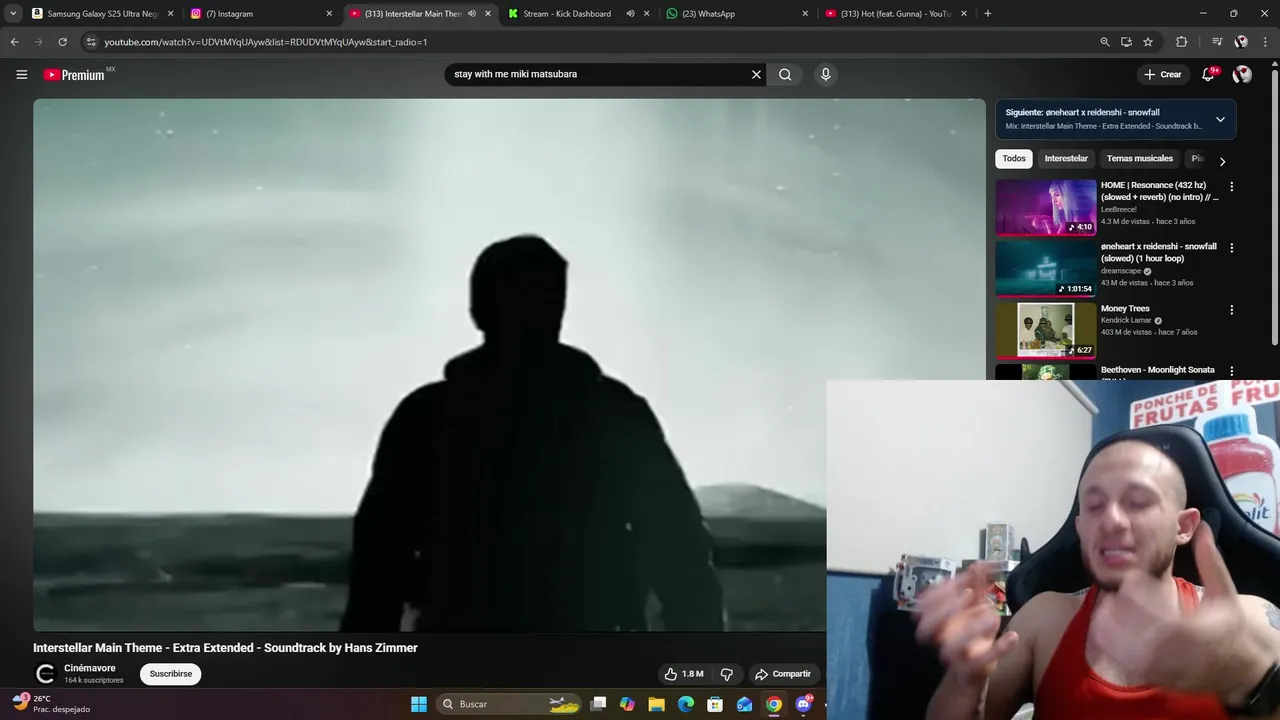Start voice search with the microphone
This screenshot has height=720, width=1280.
point(825,74)
